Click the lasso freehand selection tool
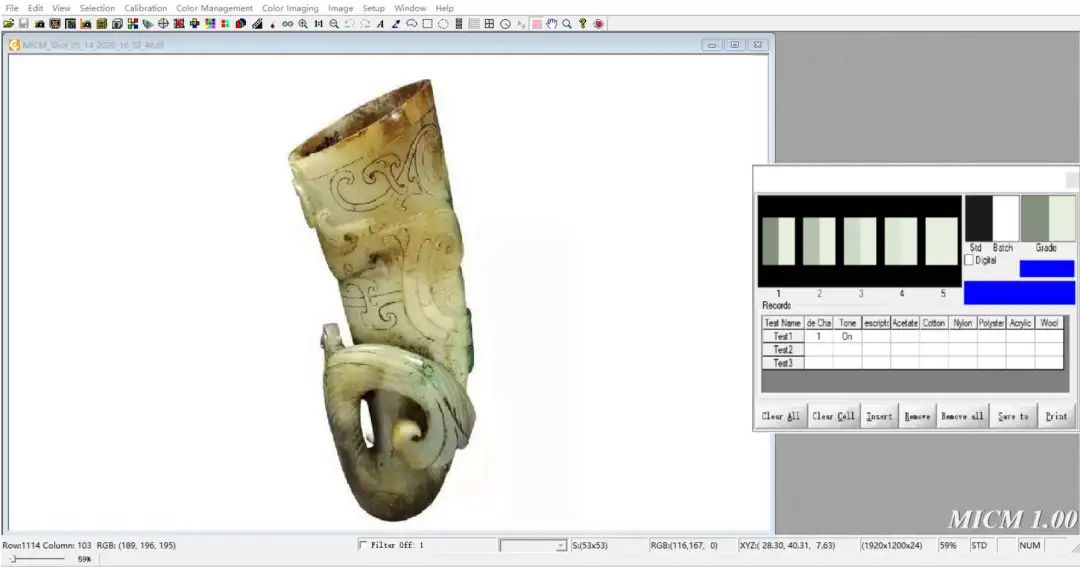This screenshot has width=1080, height=567. 412,23
